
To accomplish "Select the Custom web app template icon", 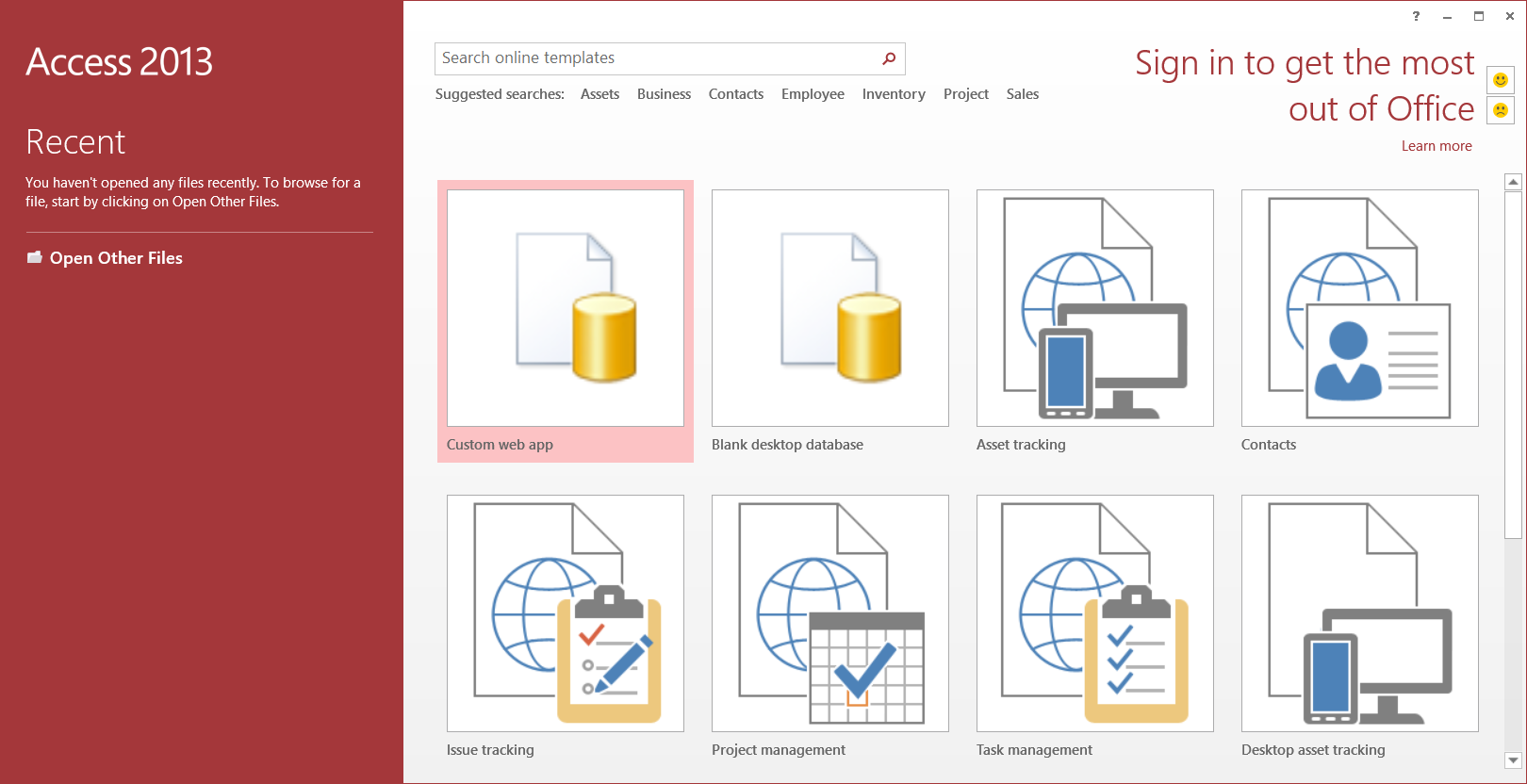I will (x=566, y=308).
